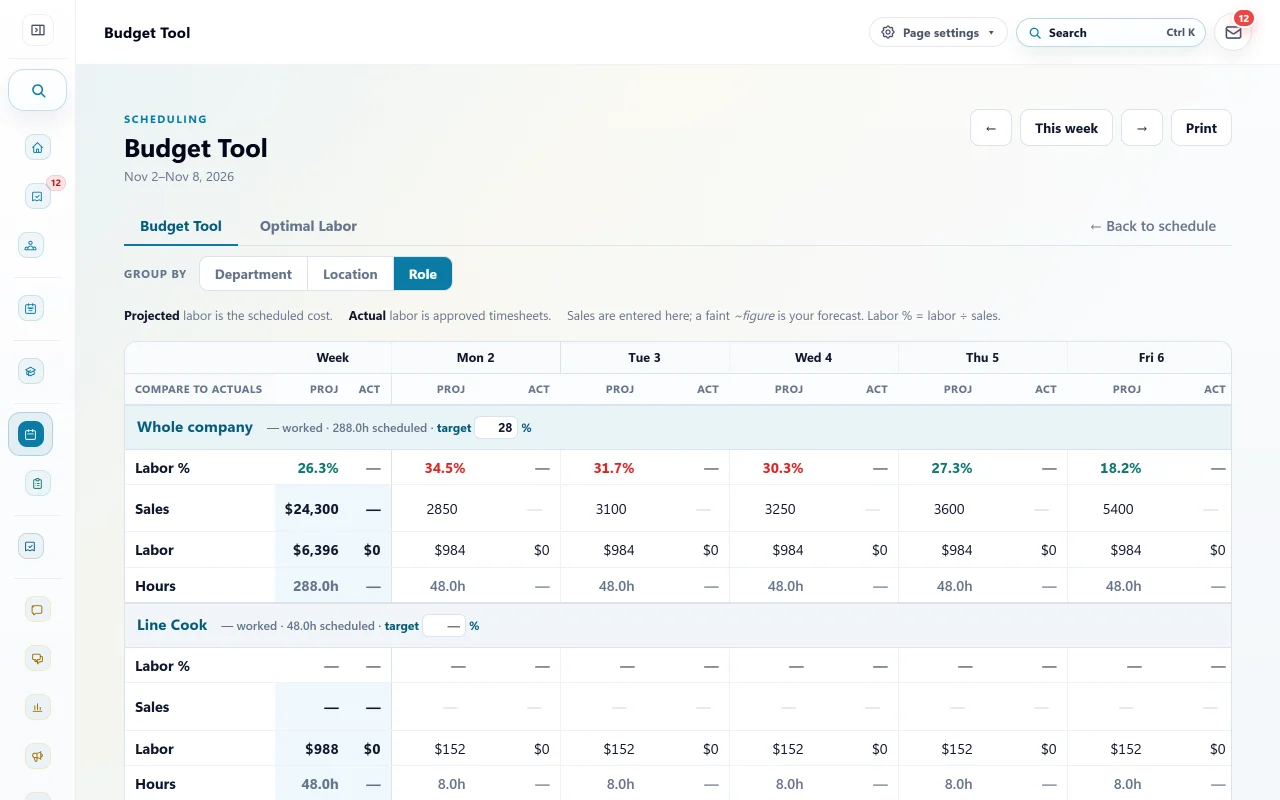Follow the Back to schedule link
Image resolution: width=1280 pixels, height=800 pixels.
point(1152,226)
